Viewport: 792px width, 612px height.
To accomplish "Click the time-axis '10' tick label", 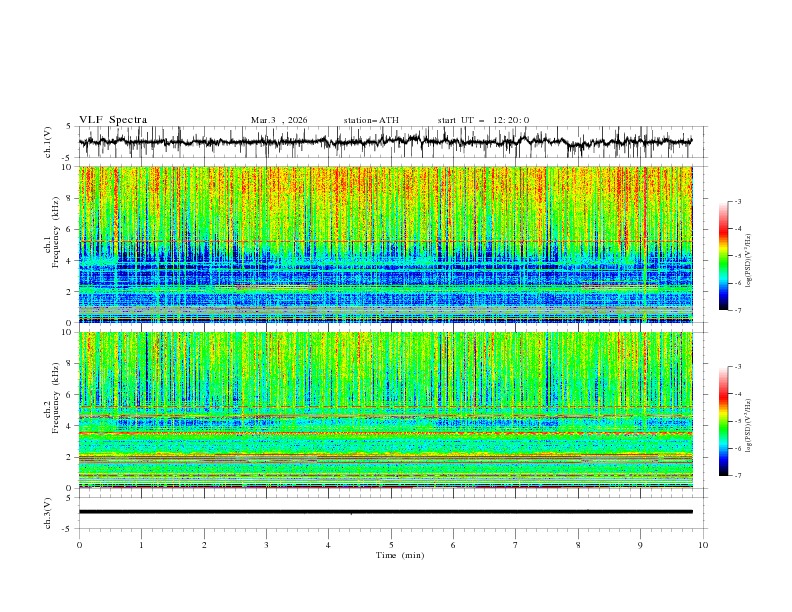I will [x=703, y=545].
